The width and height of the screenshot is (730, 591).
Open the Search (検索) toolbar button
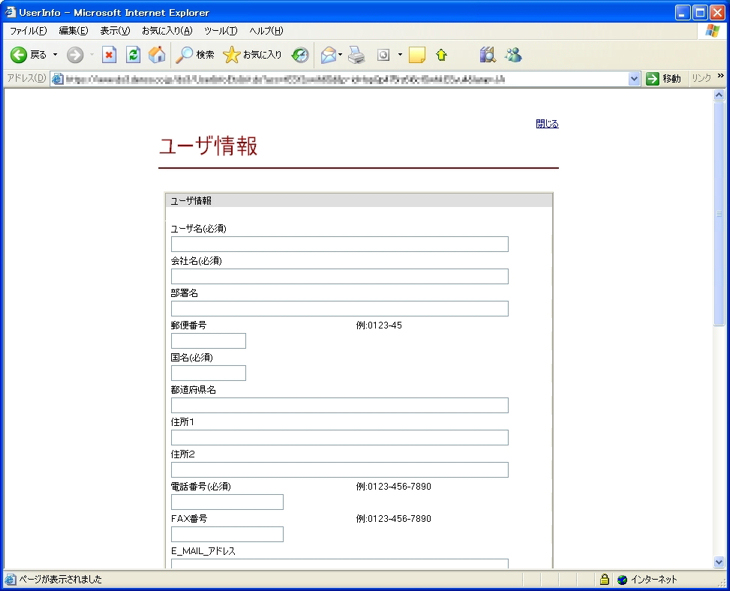tap(195, 55)
